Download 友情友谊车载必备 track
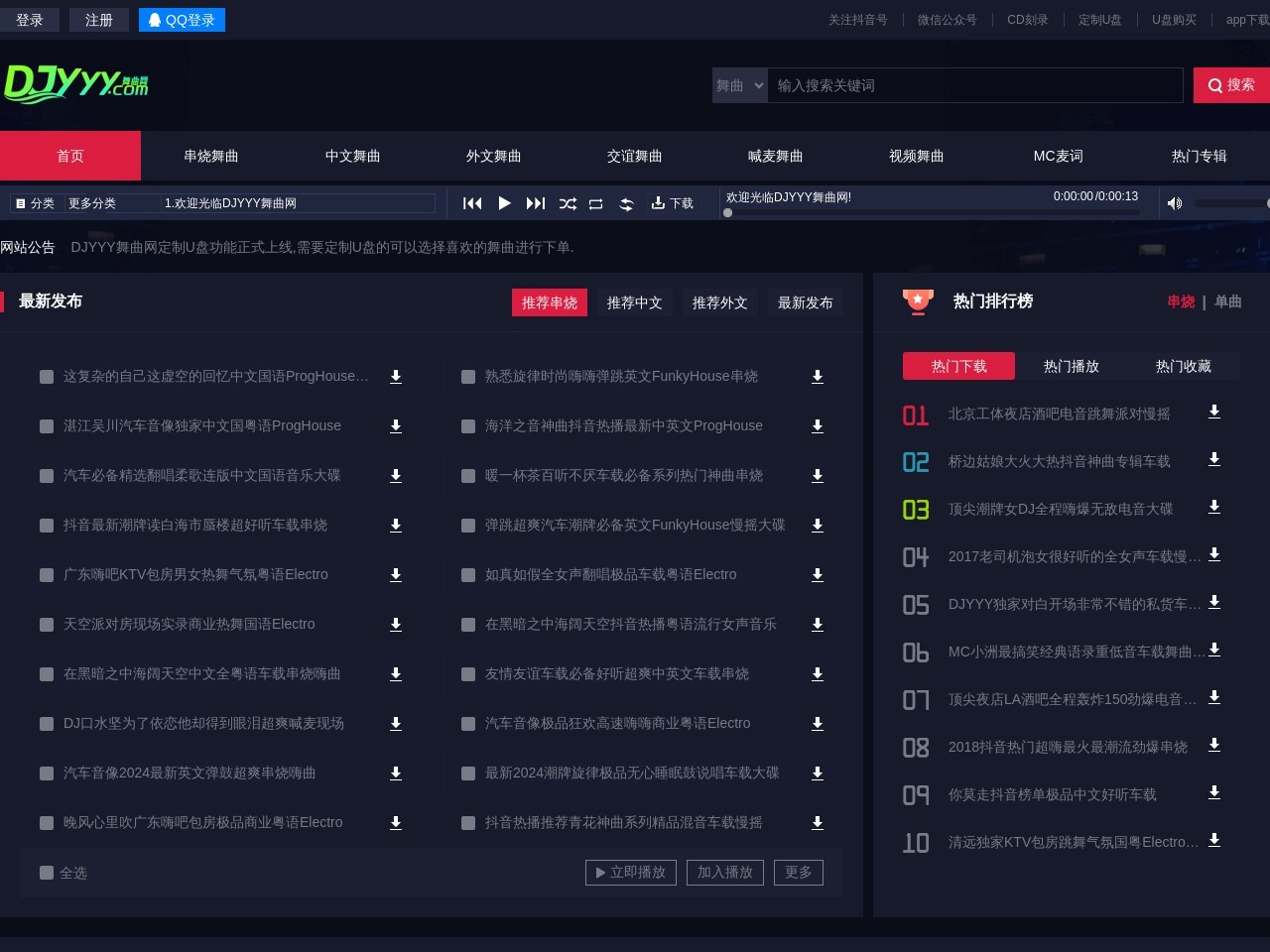 tap(818, 674)
